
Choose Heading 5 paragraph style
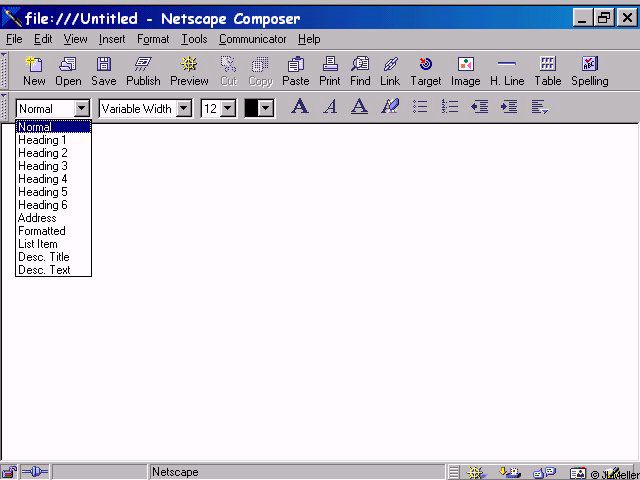(53, 192)
